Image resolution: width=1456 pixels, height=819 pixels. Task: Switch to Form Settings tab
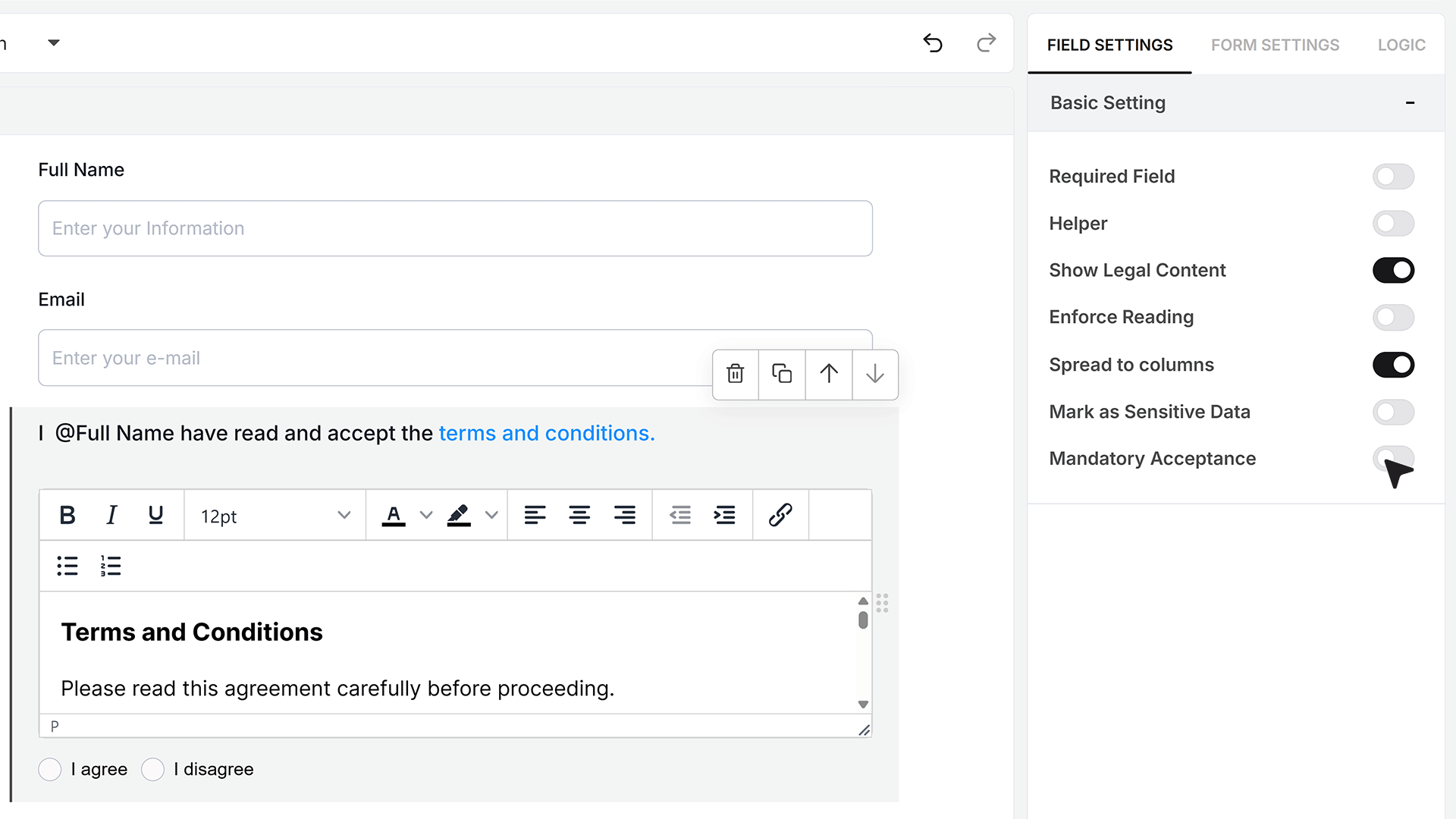coord(1275,45)
